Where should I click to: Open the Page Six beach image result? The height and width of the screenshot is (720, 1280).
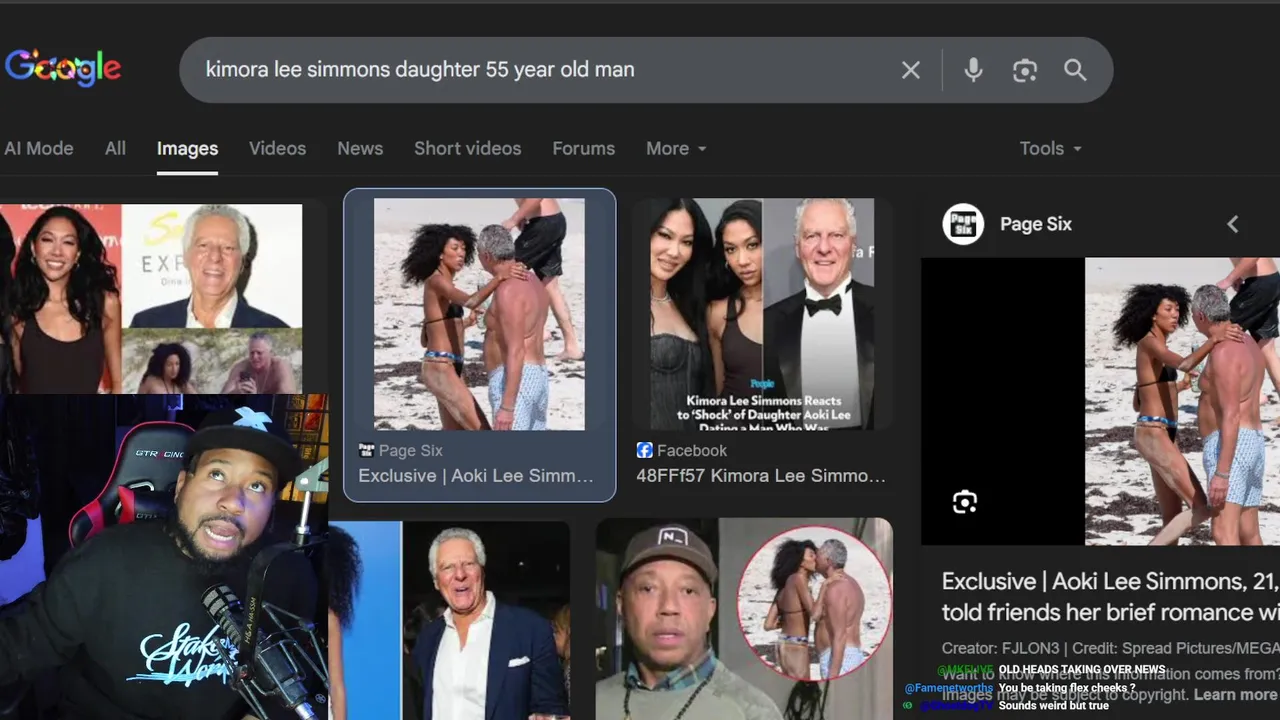[479, 314]
